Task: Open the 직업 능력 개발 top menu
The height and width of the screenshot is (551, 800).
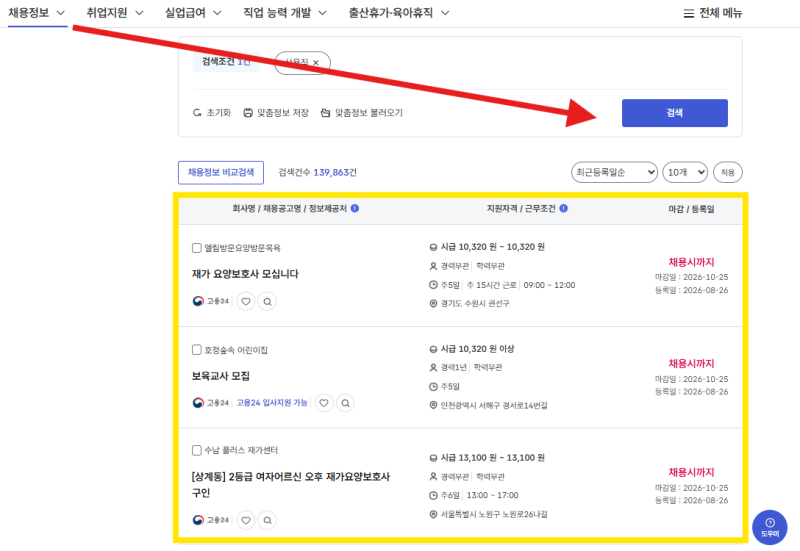Action: click(x=277, y=13)
